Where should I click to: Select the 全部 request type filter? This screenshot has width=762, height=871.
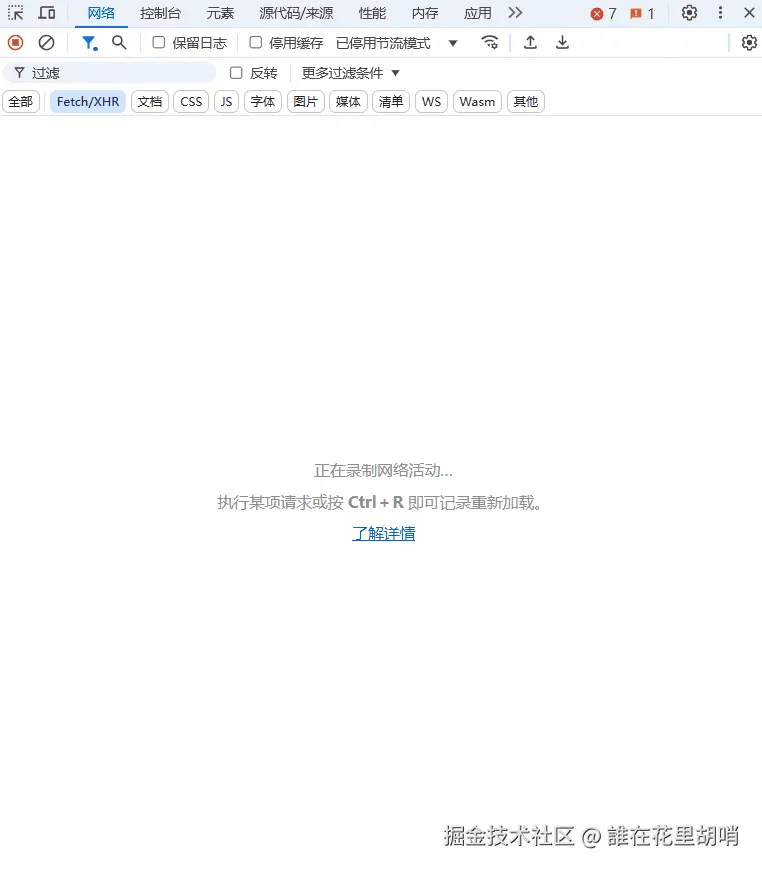21,102
